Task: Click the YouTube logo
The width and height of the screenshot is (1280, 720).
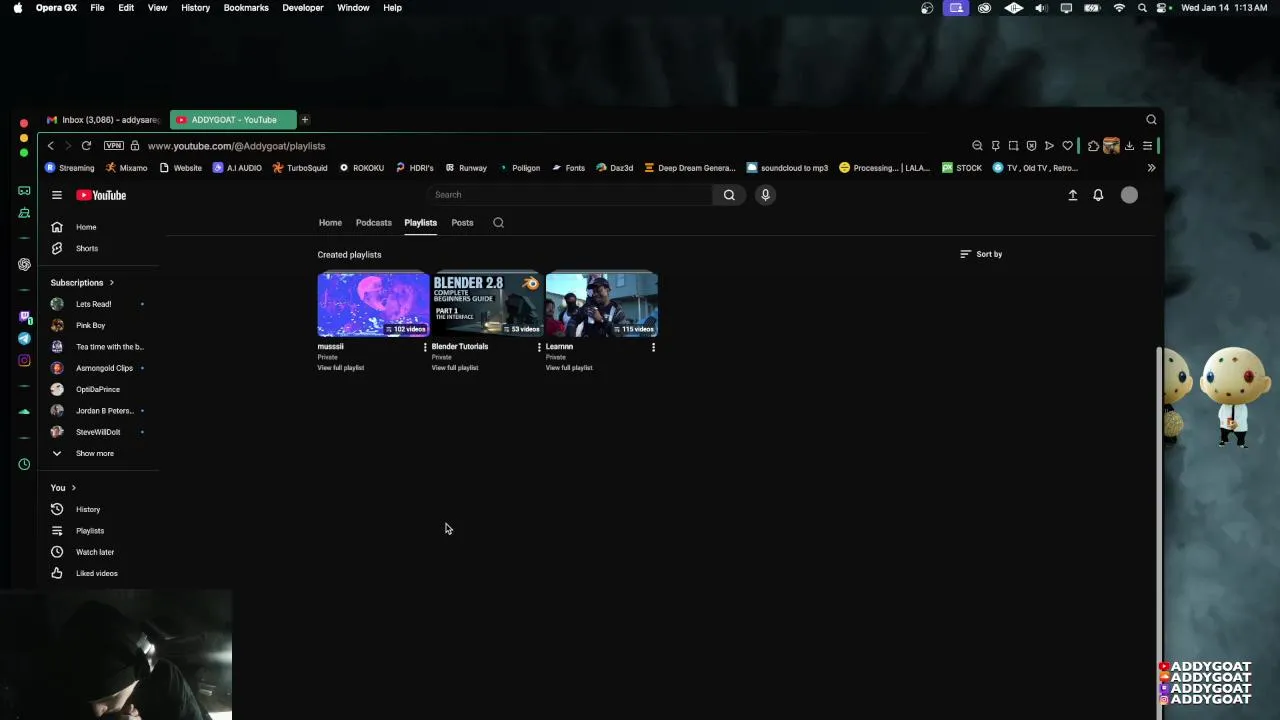Action: pos(101,195)
